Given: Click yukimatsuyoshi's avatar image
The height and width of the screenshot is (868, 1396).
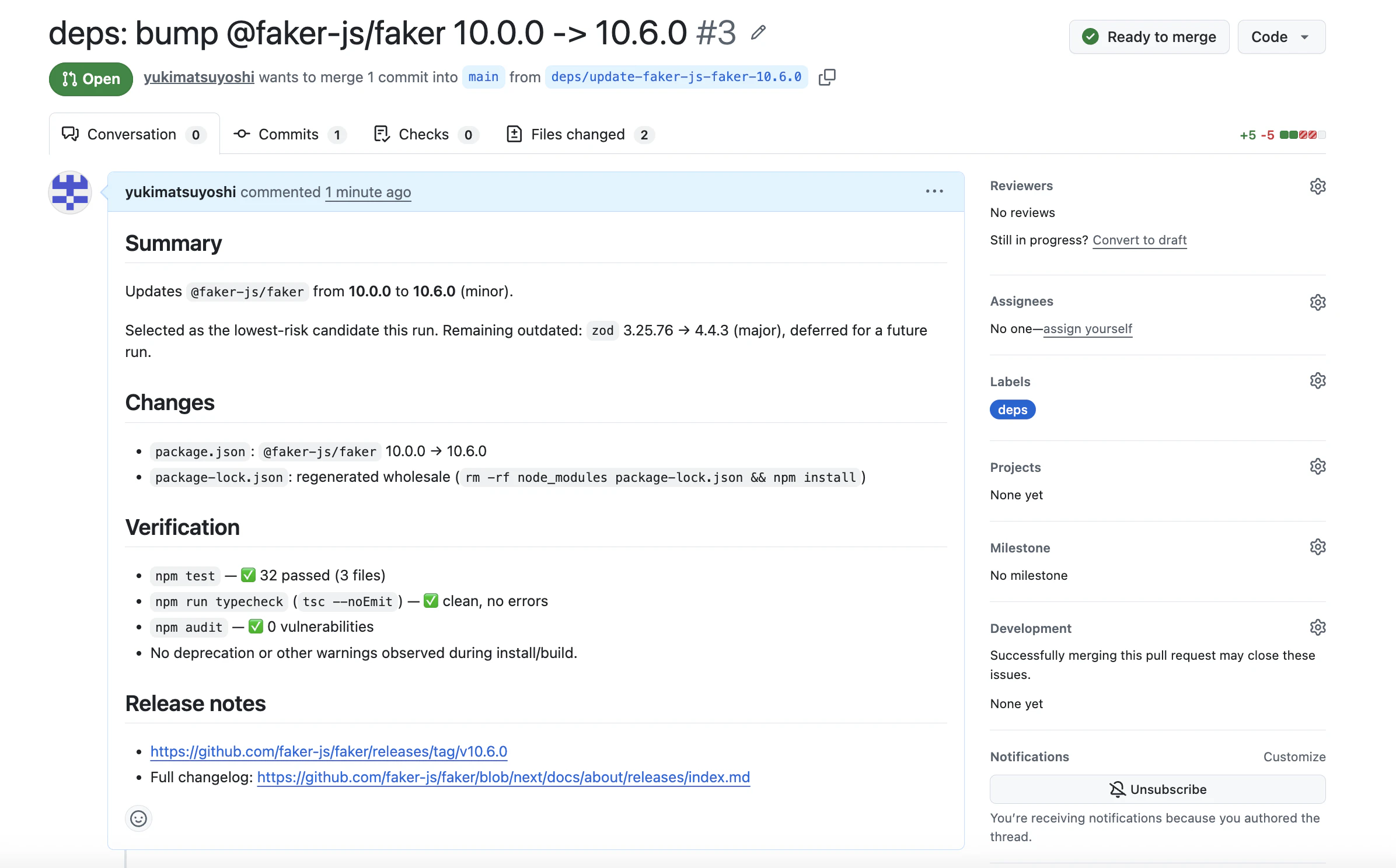Looking at the screenshot, I should 70,192.
